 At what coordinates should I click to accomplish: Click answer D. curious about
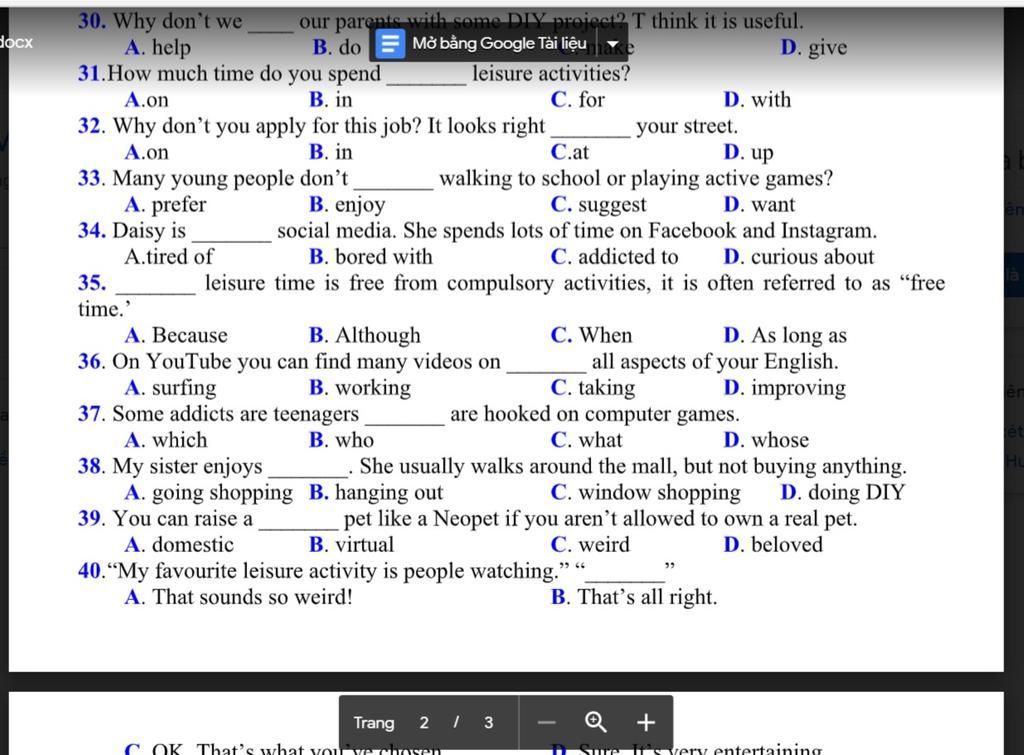tap(799, 257)
